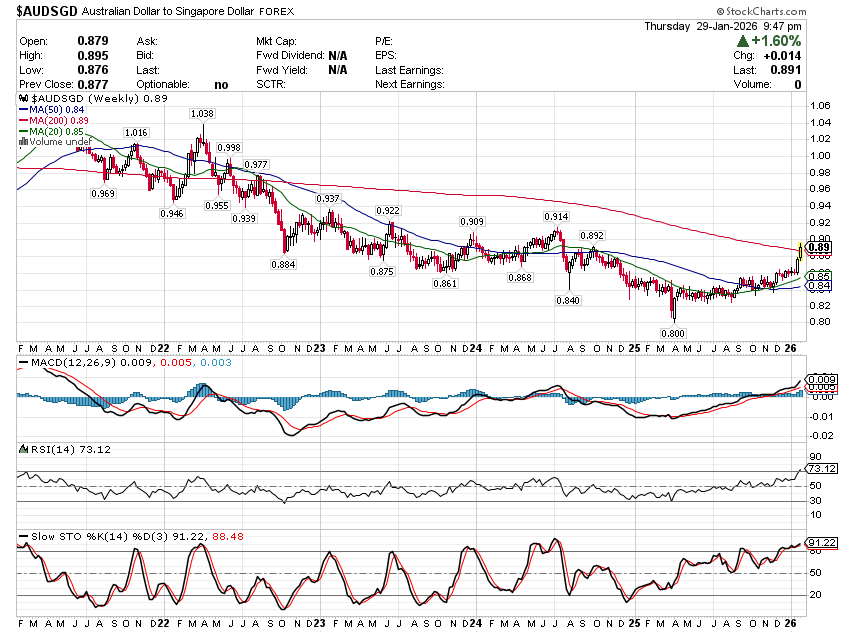Click the candlestick icon beside $AUDSGD (Weekly)
The image size is (850, 633).
[x=23, y=99]
